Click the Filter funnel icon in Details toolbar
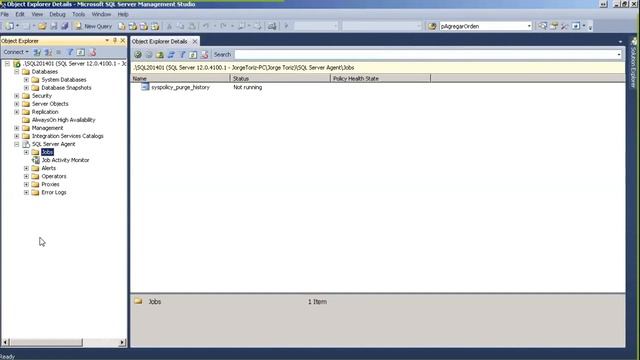This screenshot has width=640, height=360. [x=182, y=54]
